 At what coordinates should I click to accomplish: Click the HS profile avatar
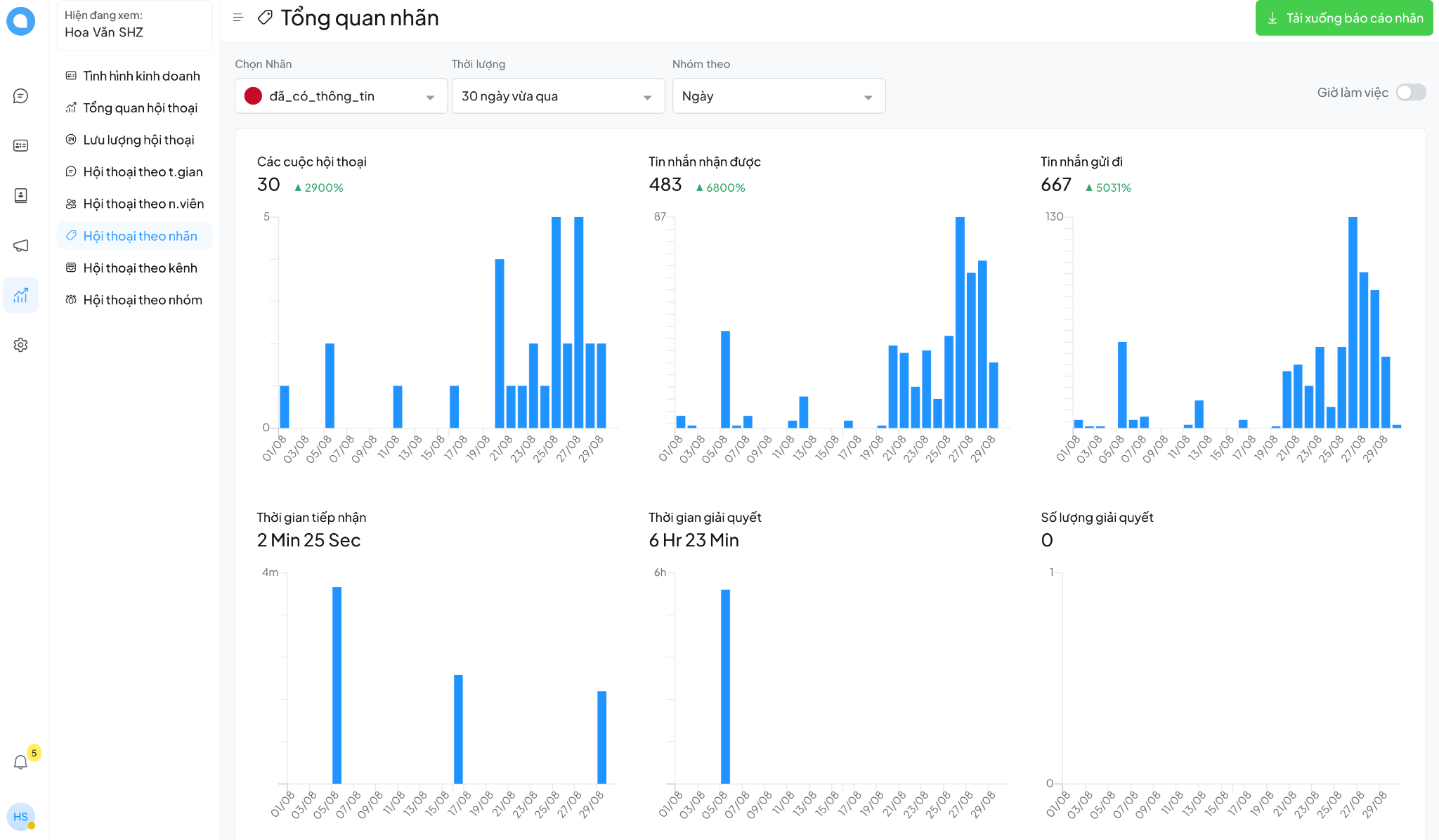tap(20, 817)
